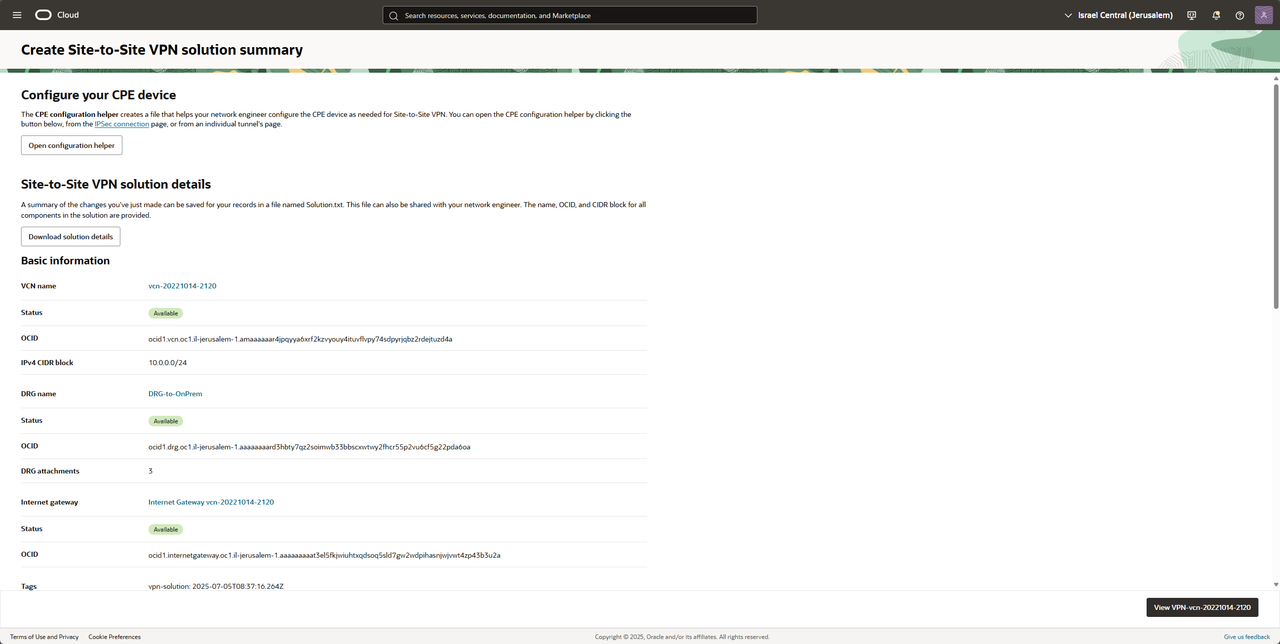Open the vcn-20221014-2120 VCN link
Viewport: 1280px width, 644px height.
182,286
